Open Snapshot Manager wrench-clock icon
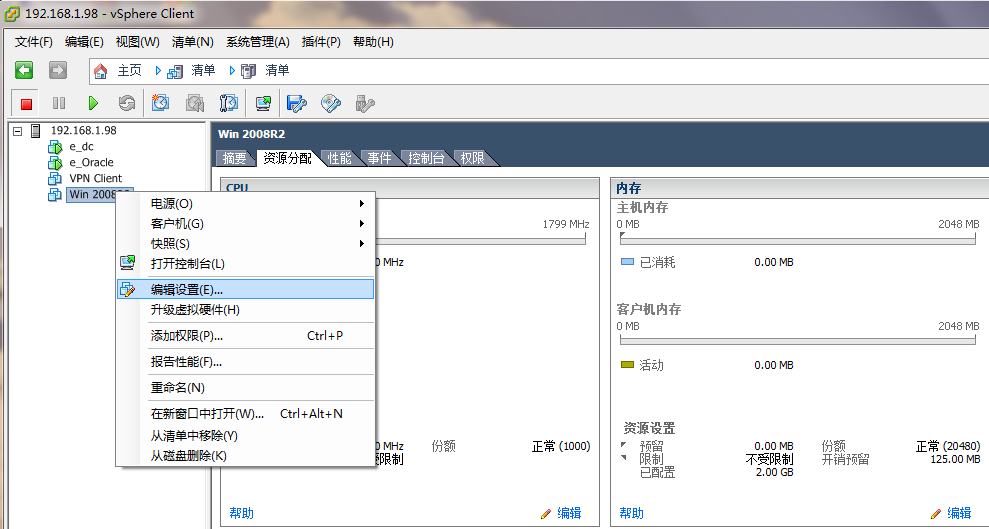989x529 pixels. [228, 103]
